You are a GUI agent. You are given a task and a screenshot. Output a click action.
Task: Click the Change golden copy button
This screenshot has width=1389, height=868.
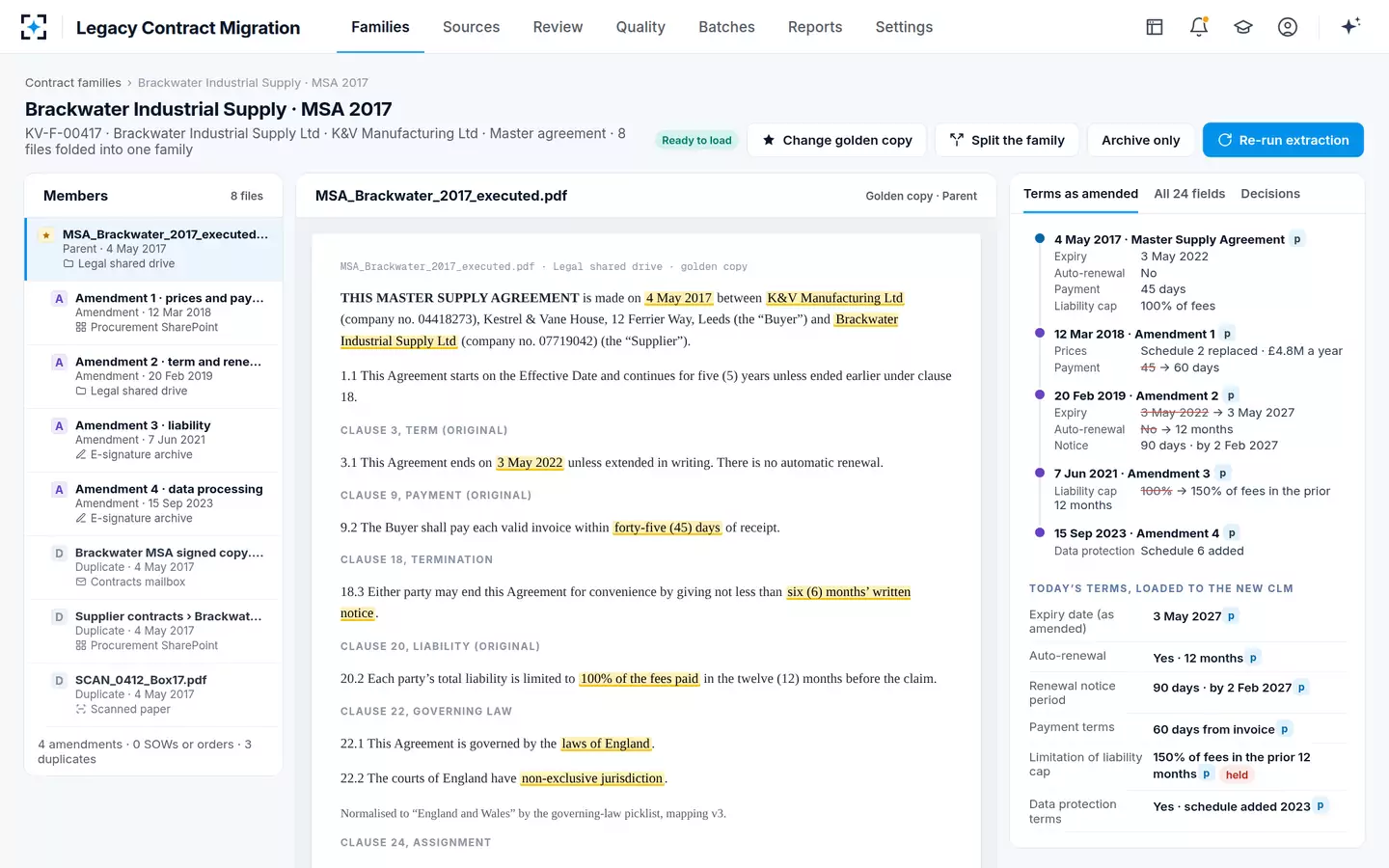pos(837,140)
